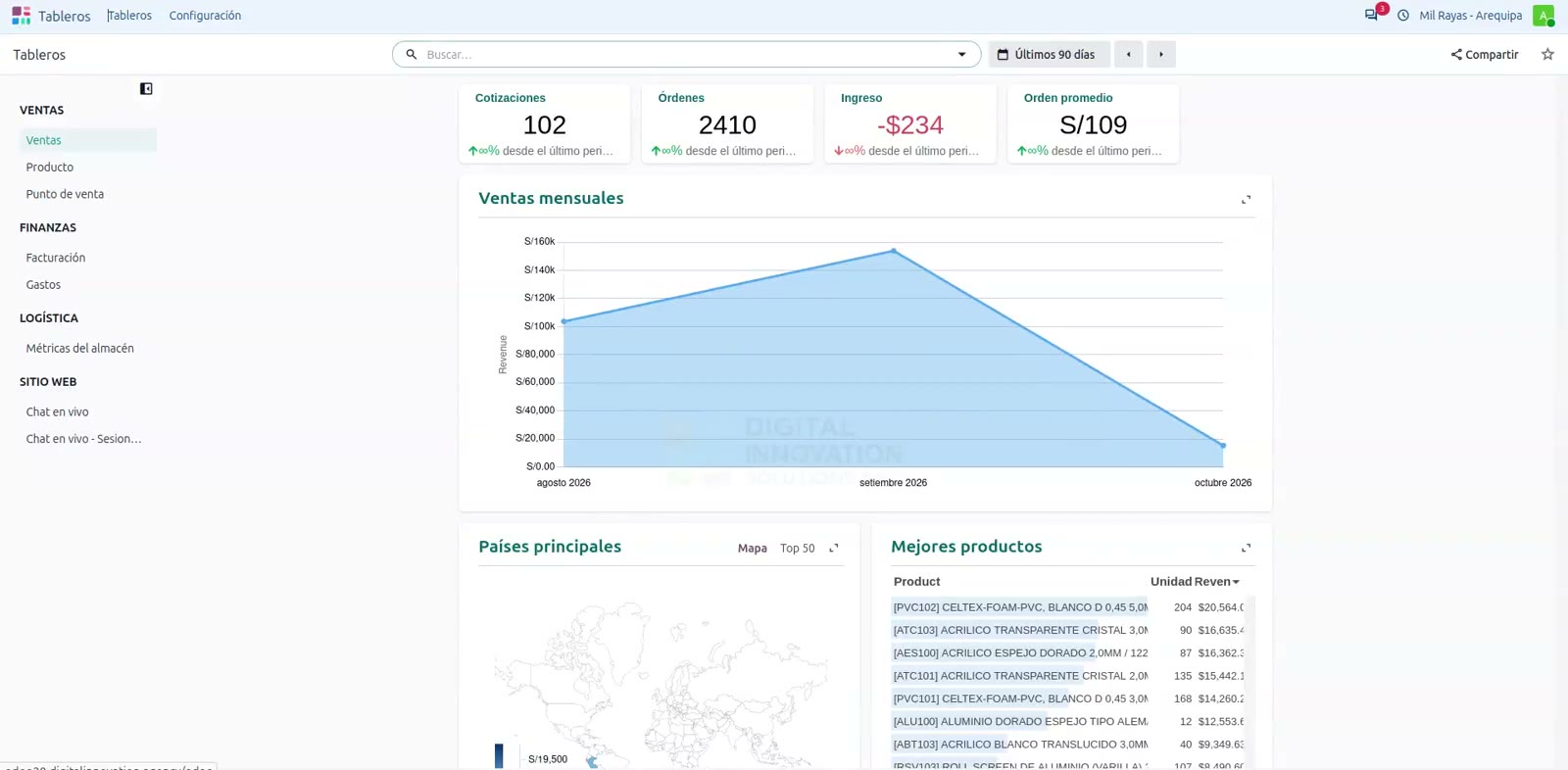Open the search options dropdown arrow

(x=961, y=55)
